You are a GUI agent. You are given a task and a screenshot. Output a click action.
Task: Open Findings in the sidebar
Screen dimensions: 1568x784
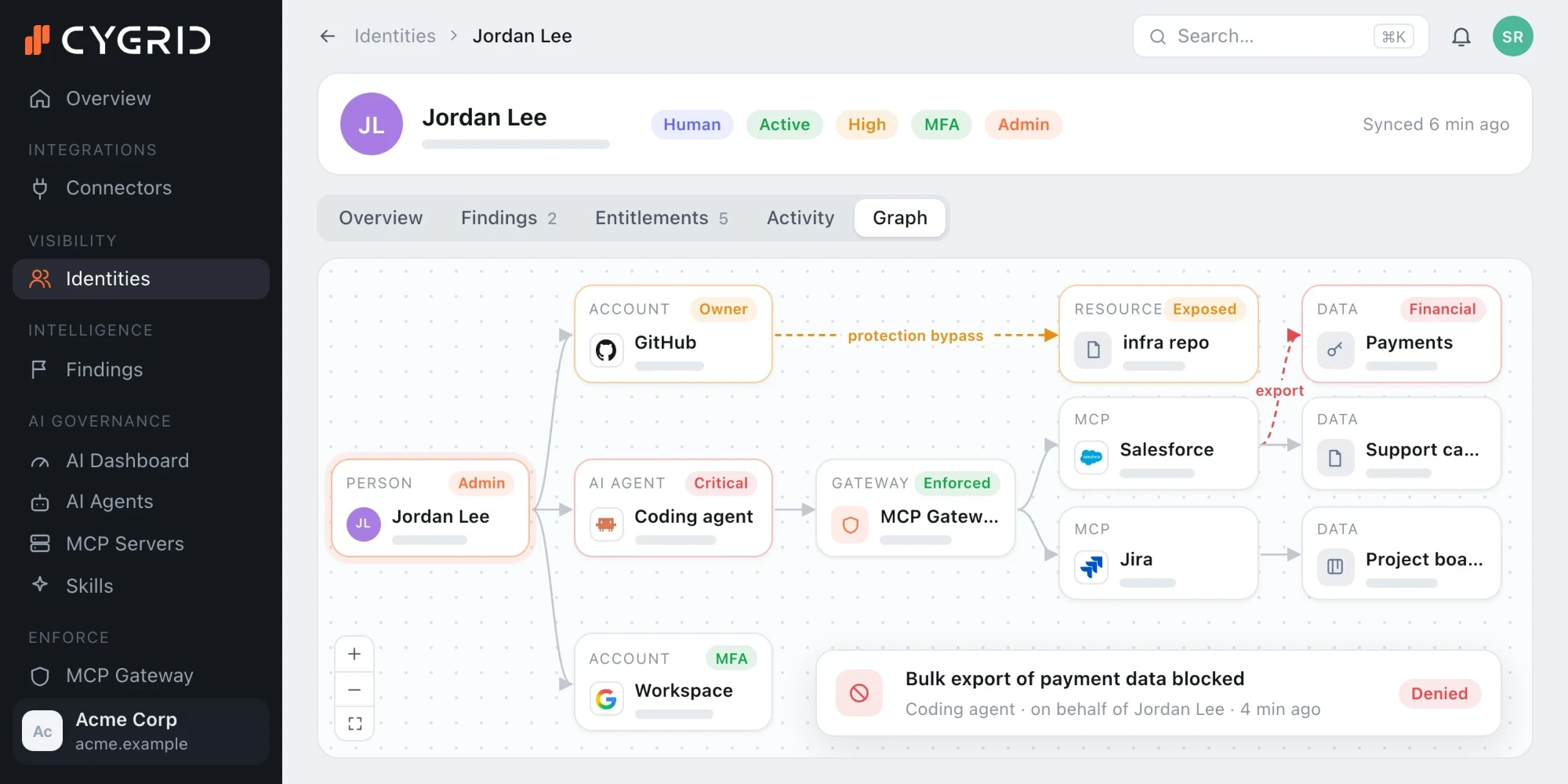[141, 370]
